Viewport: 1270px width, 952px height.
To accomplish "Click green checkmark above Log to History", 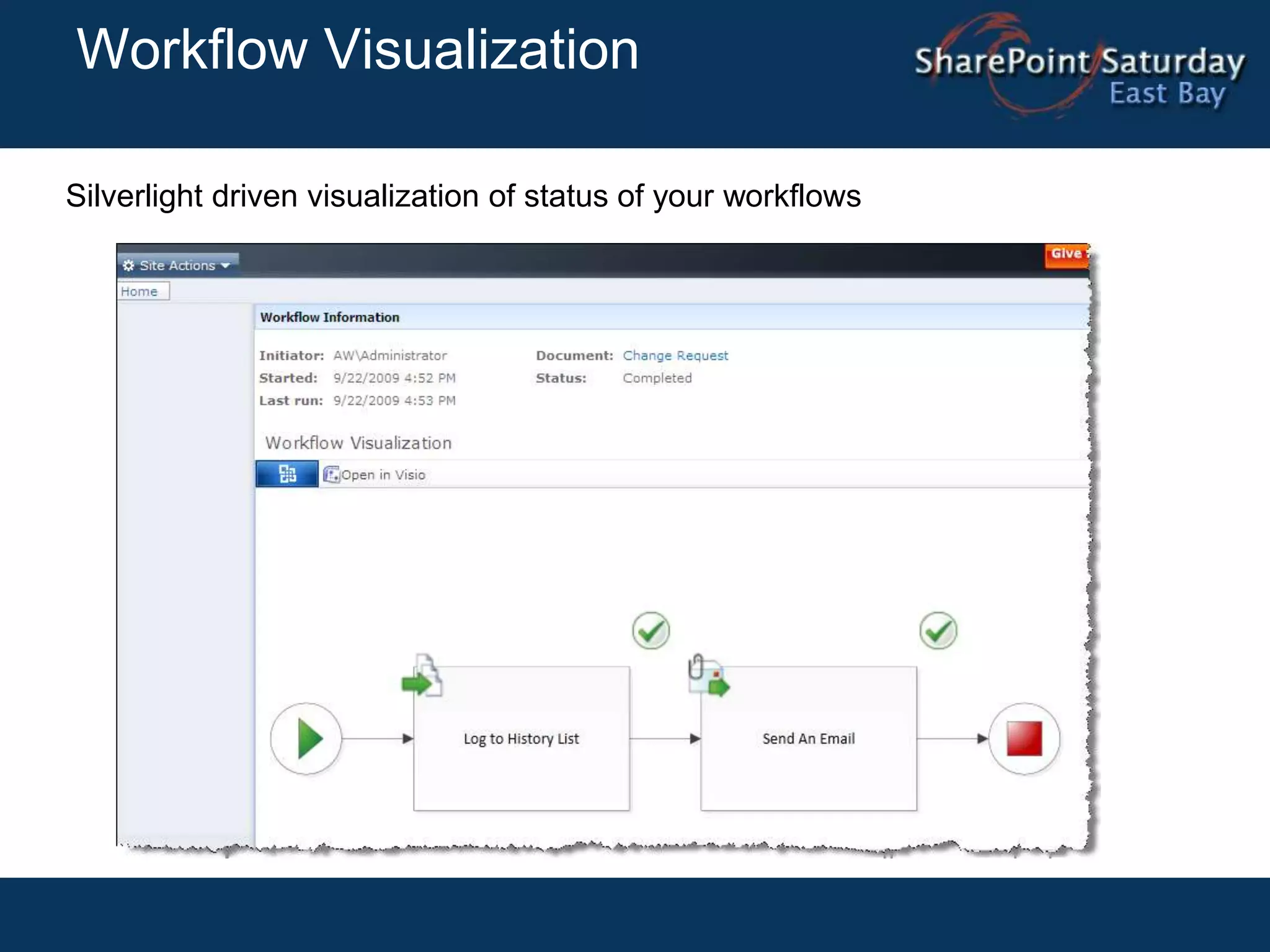I will tap(651, 631).
